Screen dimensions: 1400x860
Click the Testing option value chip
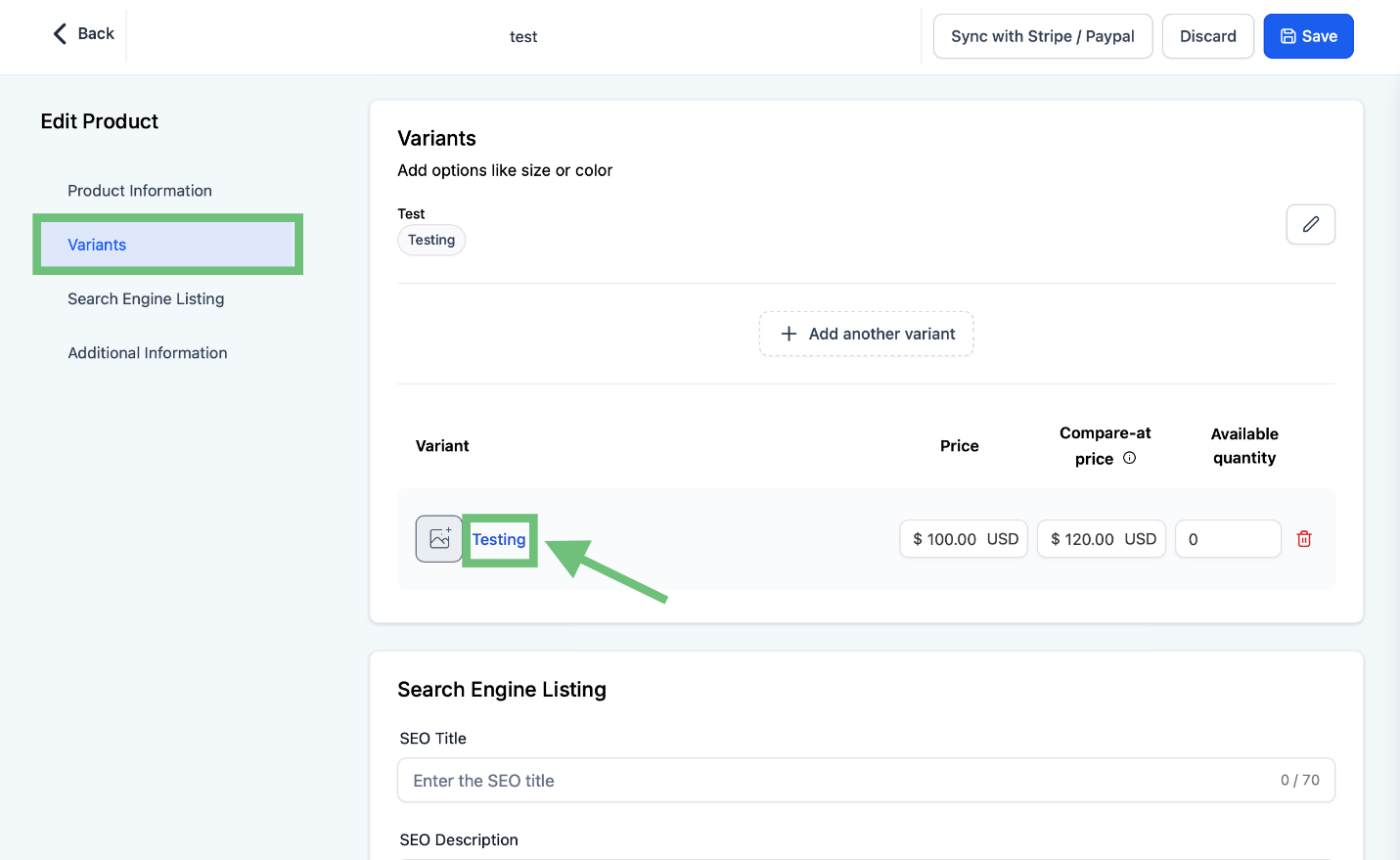click(x=431, y=240)
